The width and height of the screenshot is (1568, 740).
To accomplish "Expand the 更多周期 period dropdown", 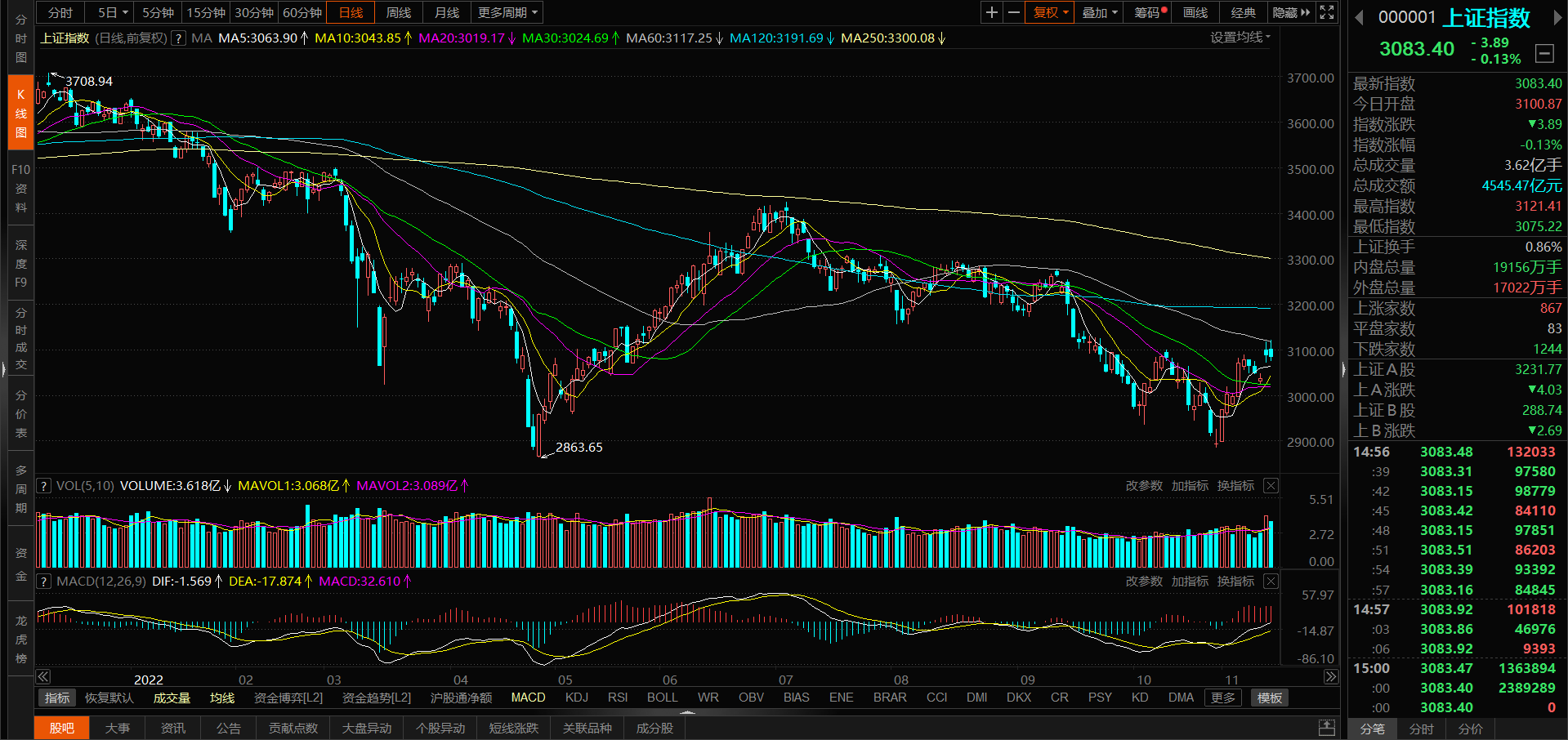I will click(x=507, y=12).
